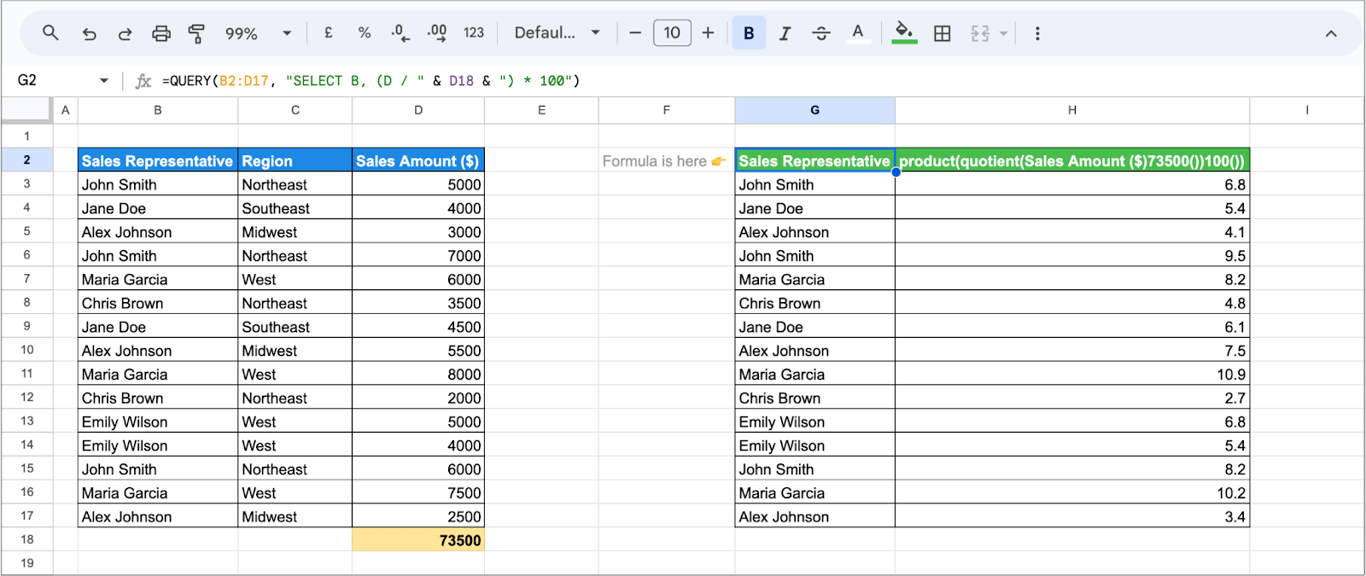The height and width of the screenshot is (576, 1366).
Task: Decrease decimal places
Action: 400,33
